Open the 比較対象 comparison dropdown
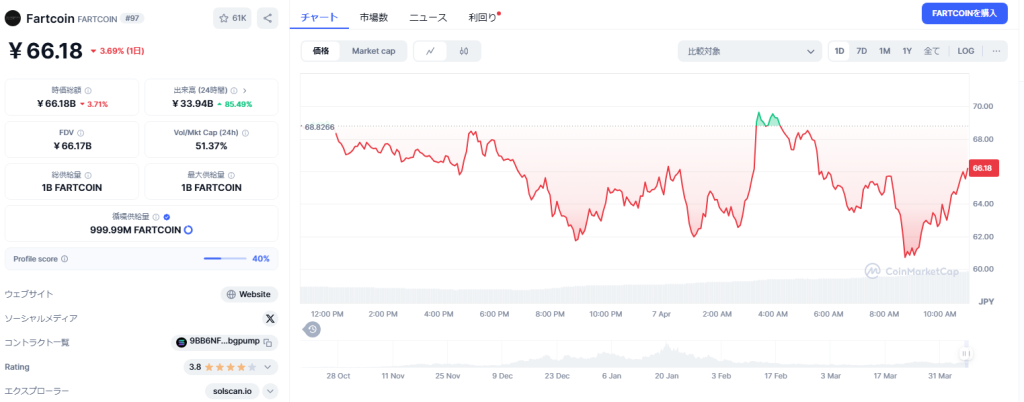Screen dimensions: 1024x402 click(750, 51)
